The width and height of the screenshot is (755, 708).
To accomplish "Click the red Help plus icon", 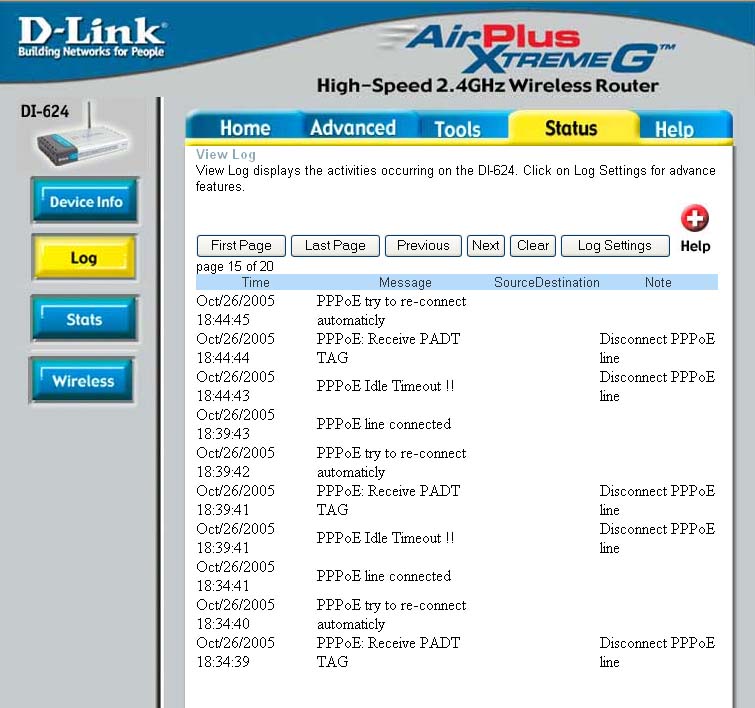I will 694,219.
